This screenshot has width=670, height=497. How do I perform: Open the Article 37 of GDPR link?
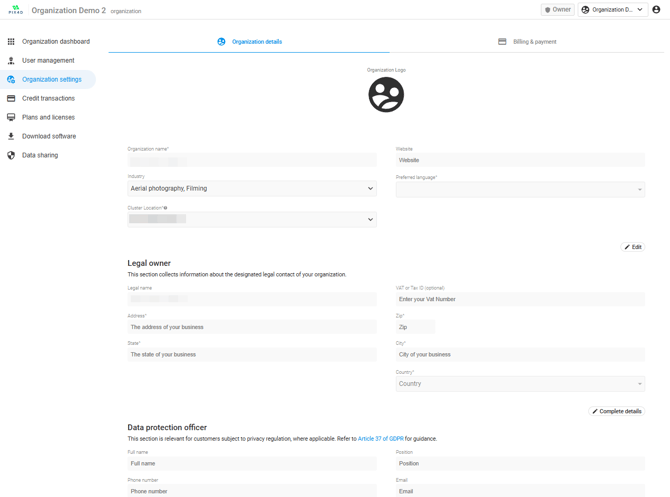[x=380, y=438]
